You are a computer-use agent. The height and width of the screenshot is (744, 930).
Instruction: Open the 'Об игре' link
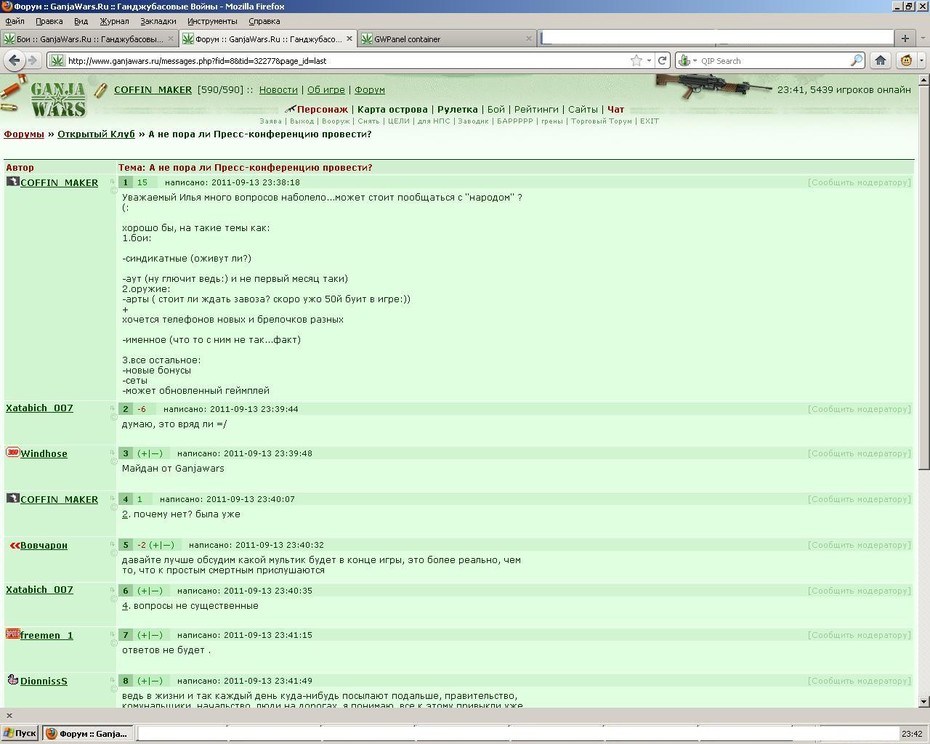coord(326,90)
